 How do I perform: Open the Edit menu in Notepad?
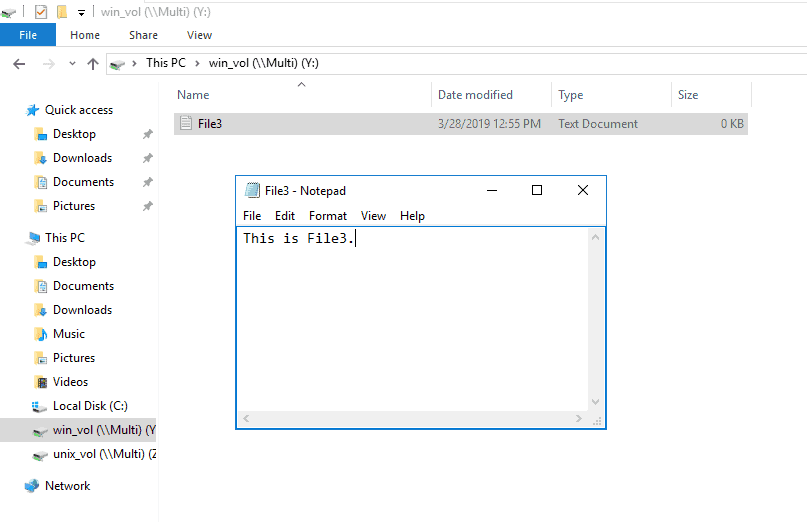pyautogui.click(x=285, y=216)
